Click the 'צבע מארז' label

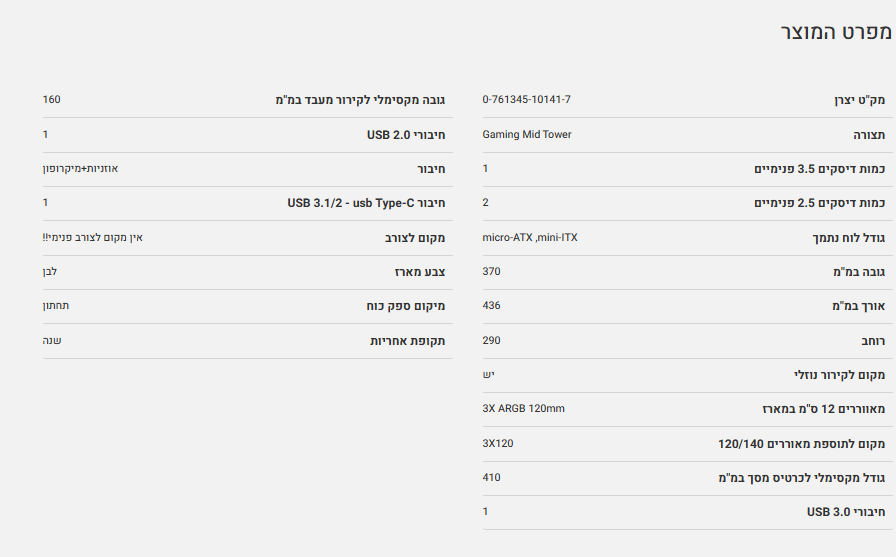(x=419, y=272)
